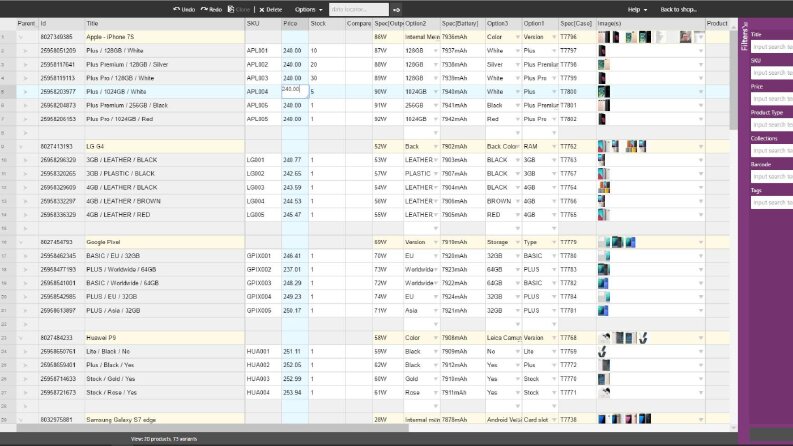Click the Stock column header
The width and height of the screenshot is (793, 446).
click(x=327, y=24)
